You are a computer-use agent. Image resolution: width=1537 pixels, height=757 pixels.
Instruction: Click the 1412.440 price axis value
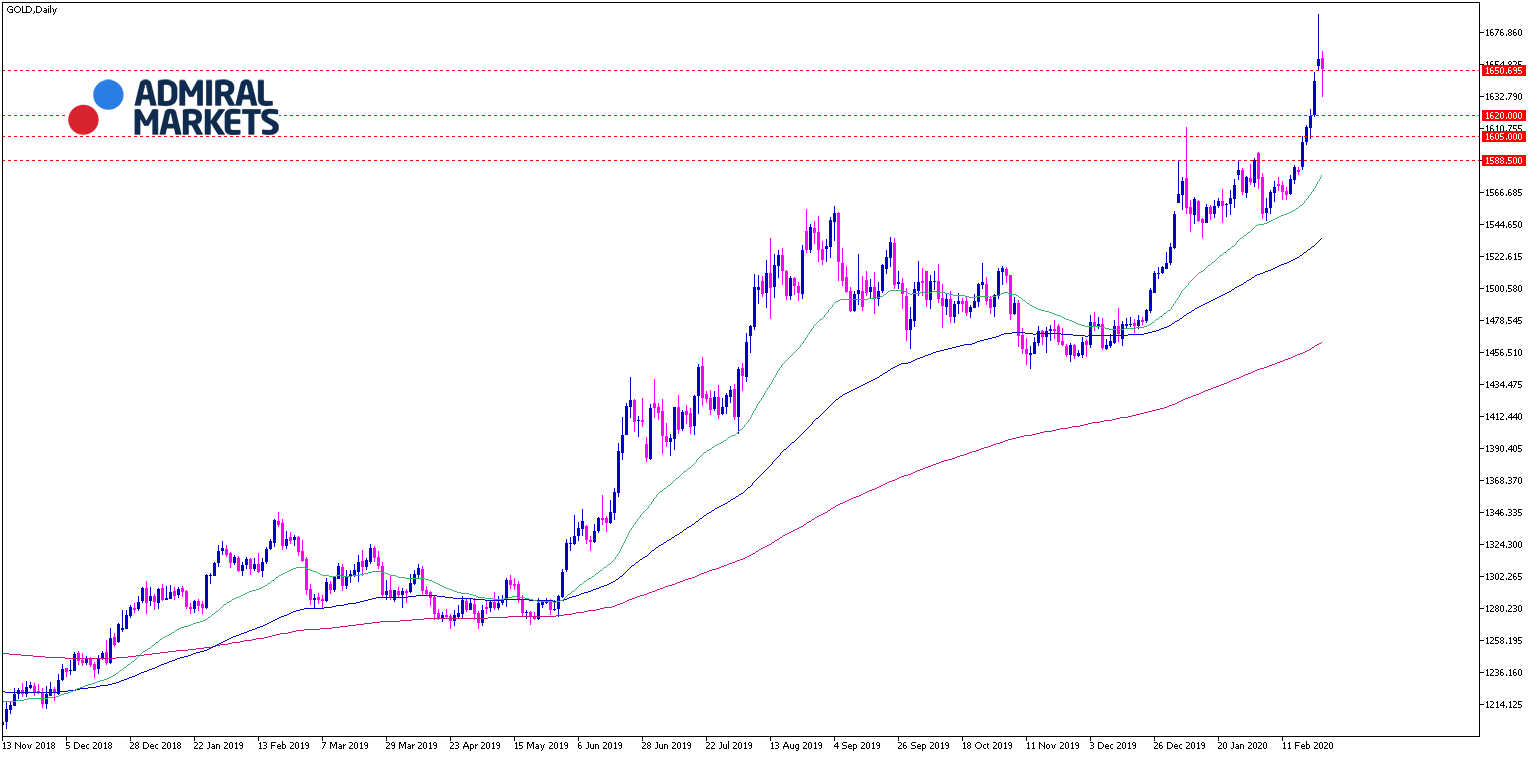point(1504,417)
